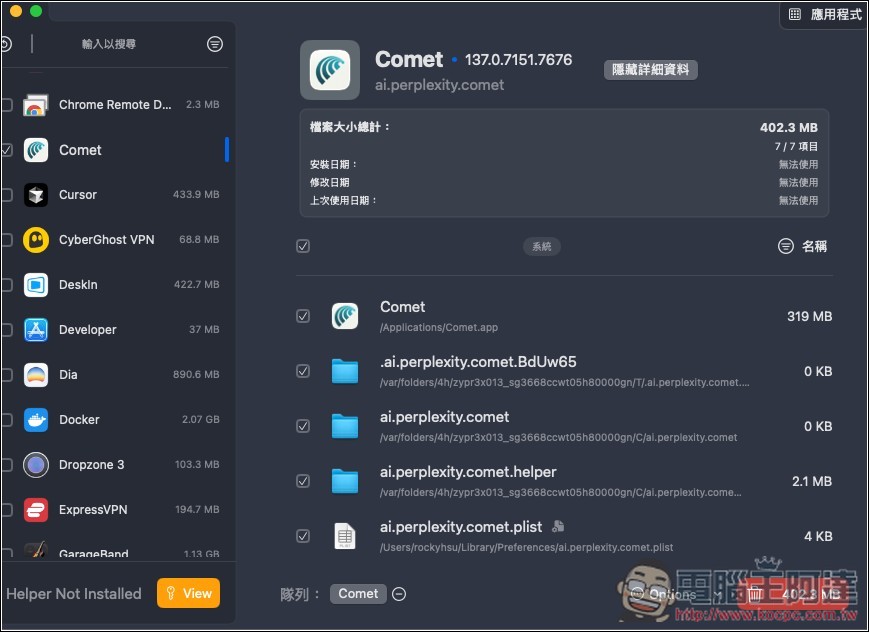869x632 pixels.
Task: Click the /Applications/Comet.app path
Action: (x=439, y=327)
